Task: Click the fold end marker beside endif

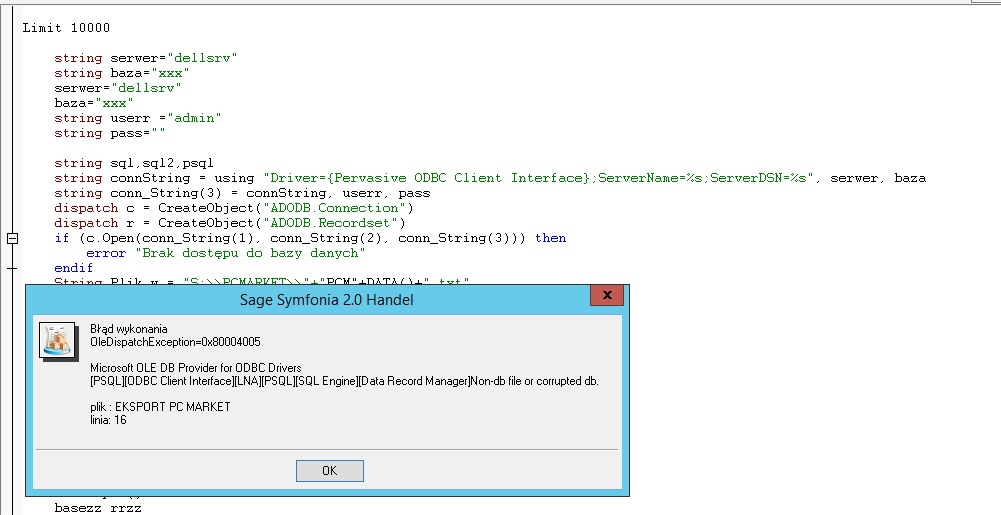Action: click(x=12, y=268)
